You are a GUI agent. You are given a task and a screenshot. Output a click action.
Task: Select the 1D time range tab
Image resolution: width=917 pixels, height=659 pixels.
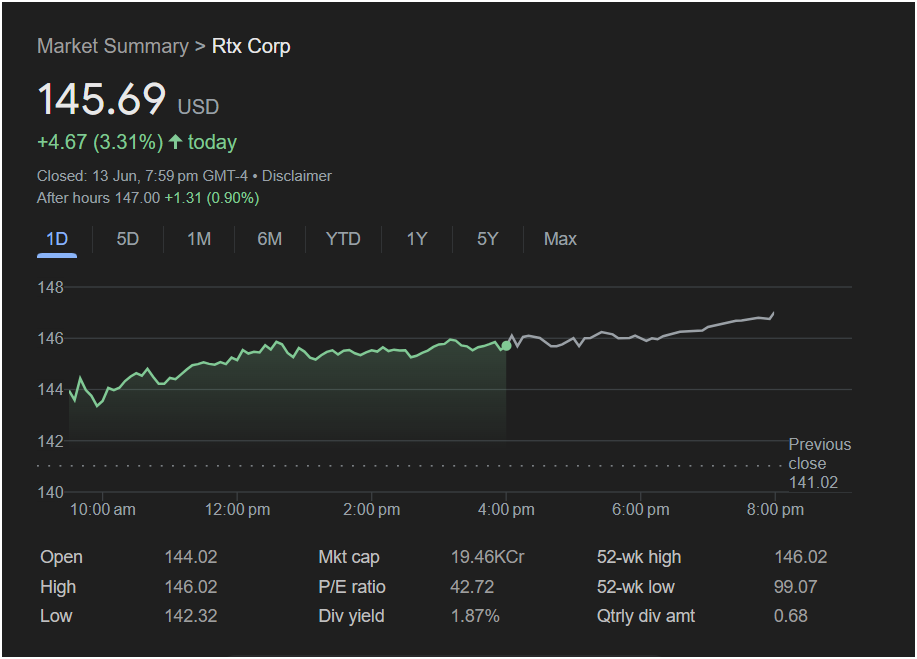pos(57,239)
